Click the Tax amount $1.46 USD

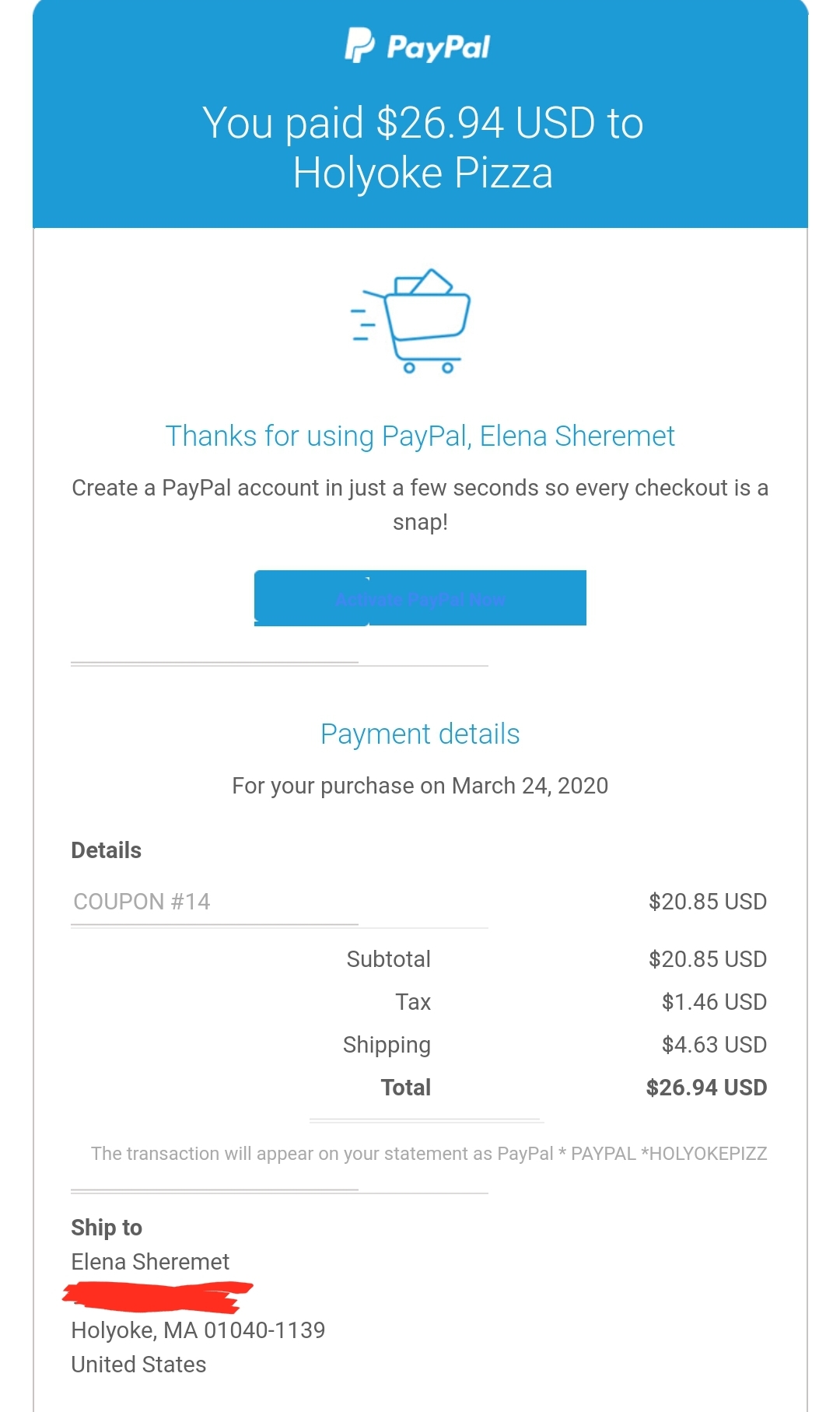coord(713,1002)
